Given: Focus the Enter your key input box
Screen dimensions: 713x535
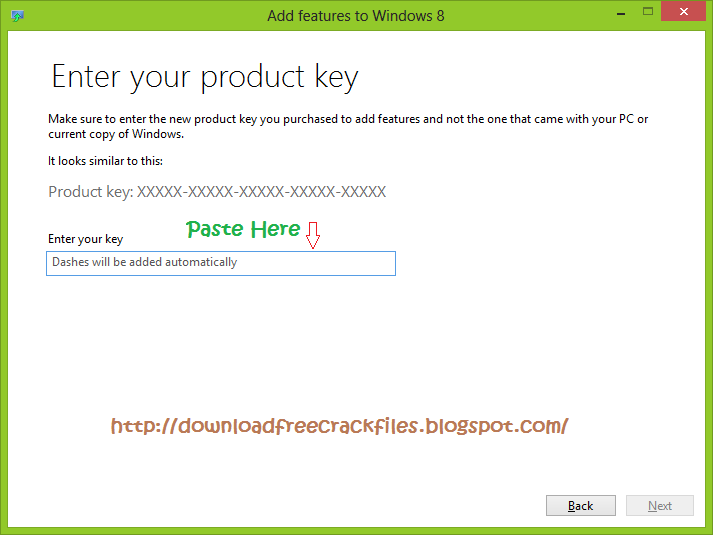Looking at the screenshot, I should (x=221, y=263).
